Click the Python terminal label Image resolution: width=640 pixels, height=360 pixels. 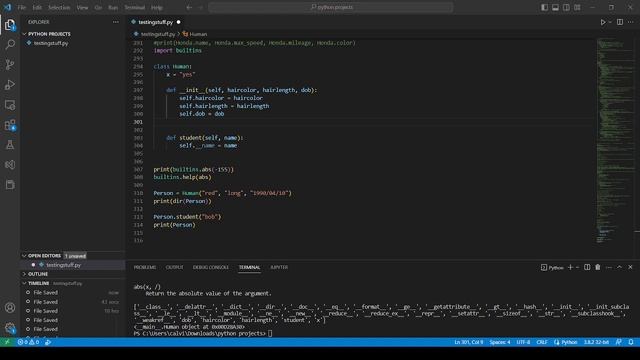coord(552,268)
